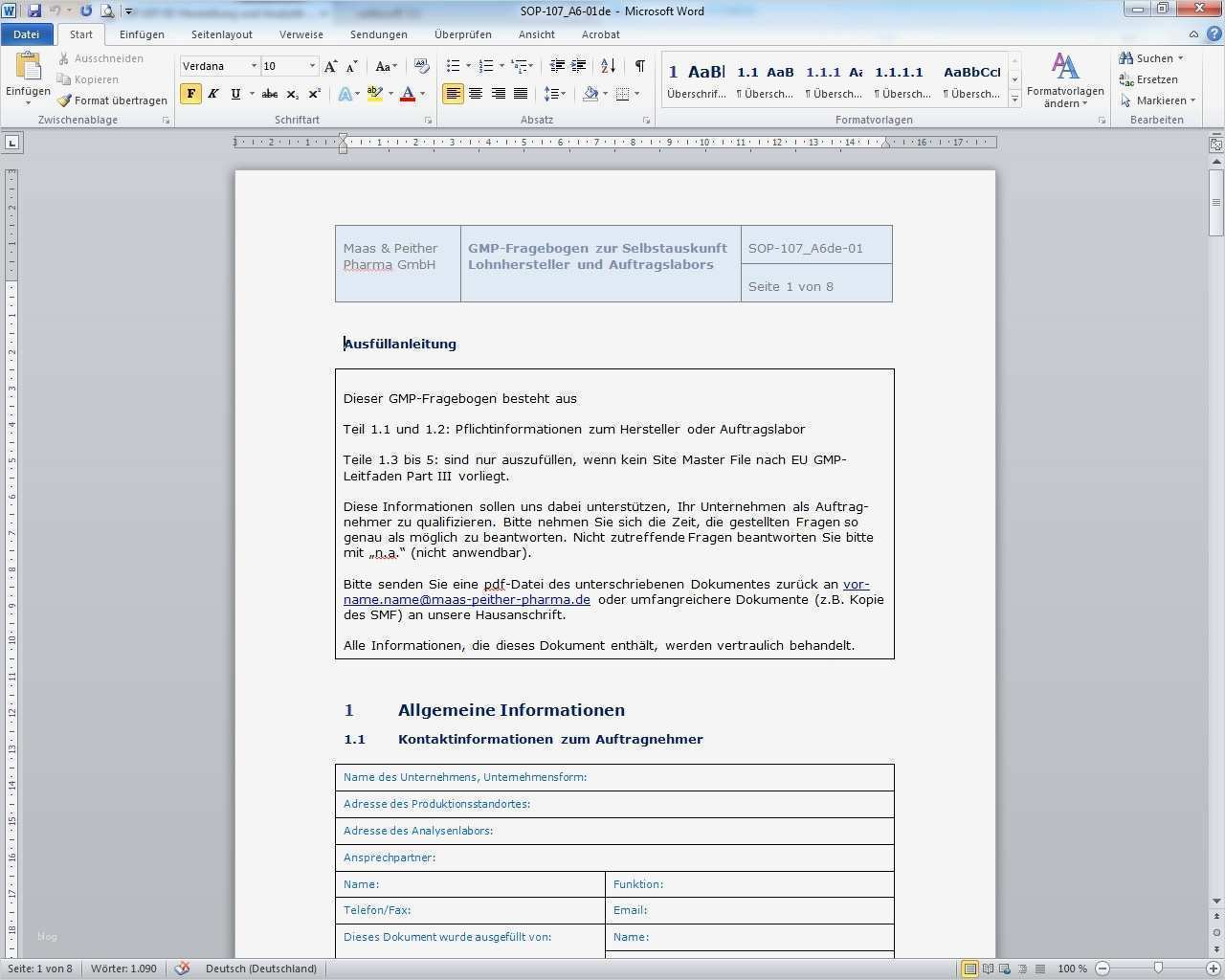Click the spell check icon in the status bar
1225x980 pixels.
[182, 968]
